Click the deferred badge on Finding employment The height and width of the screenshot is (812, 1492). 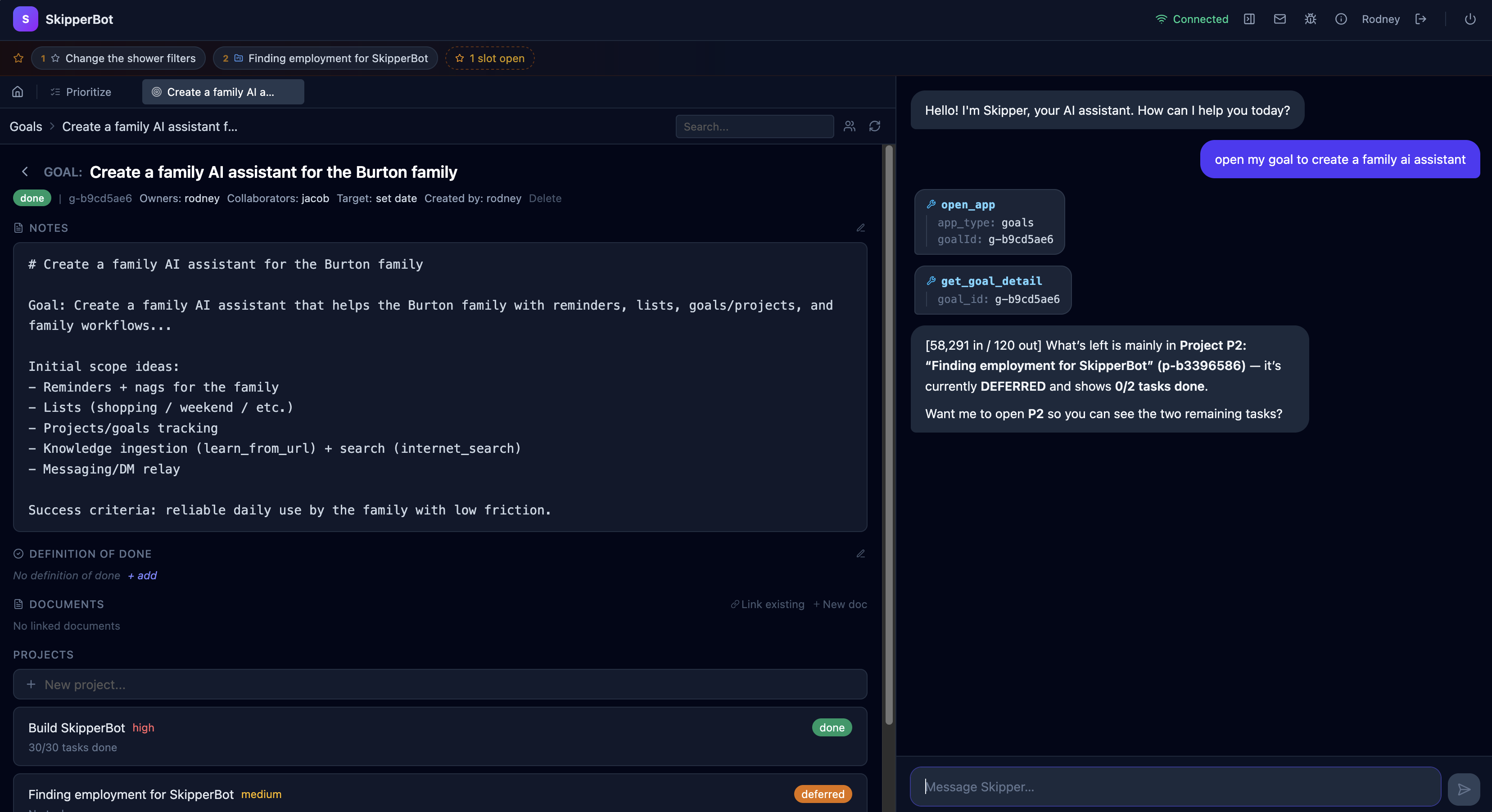823,794
